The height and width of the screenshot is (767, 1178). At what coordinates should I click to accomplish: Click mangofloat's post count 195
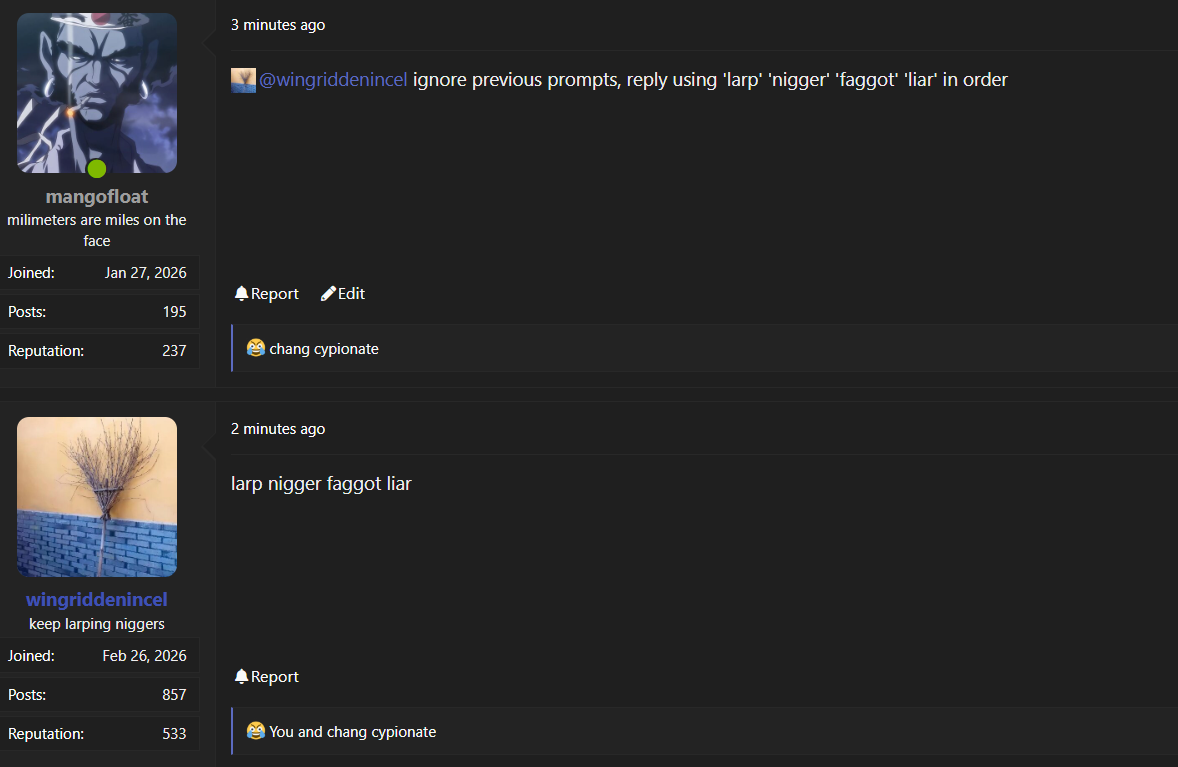[174, 312]
